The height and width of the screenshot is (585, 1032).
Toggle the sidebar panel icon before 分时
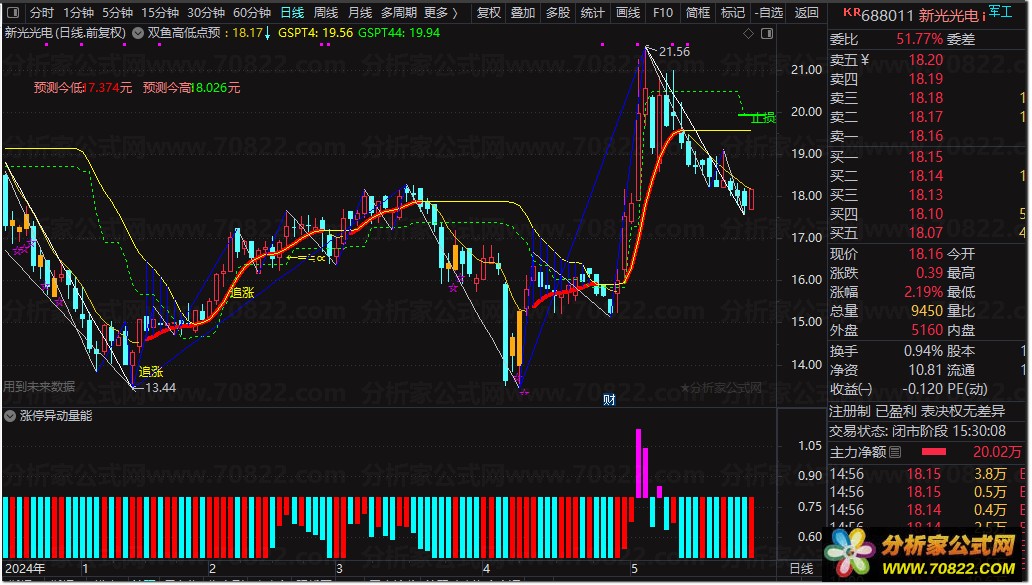[13, 13]
